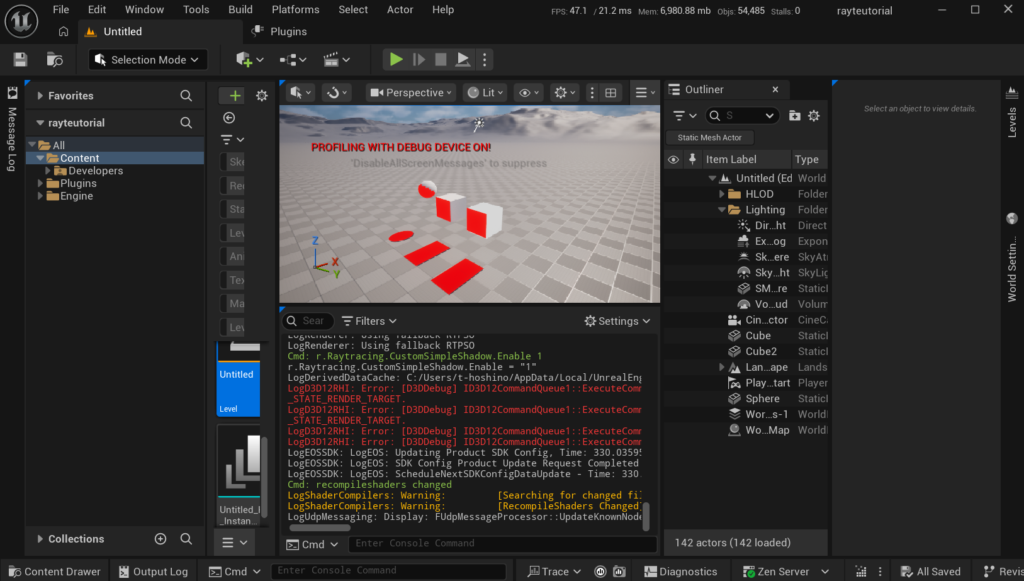Click the create new folder icon in Outliner
The image size is (1024, 581).
[795, 116]
